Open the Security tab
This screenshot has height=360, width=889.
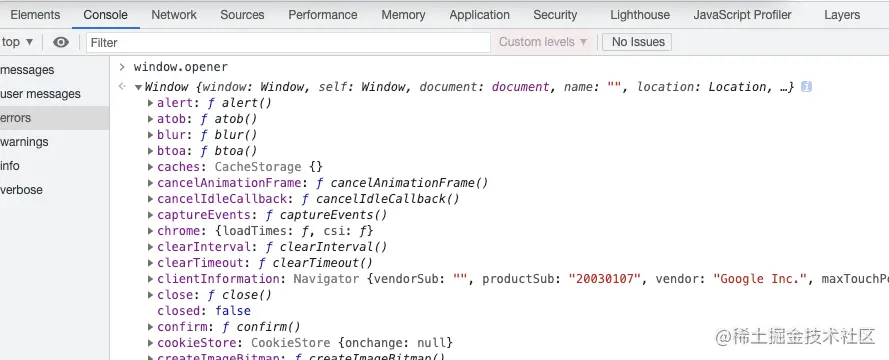(554, 15)
